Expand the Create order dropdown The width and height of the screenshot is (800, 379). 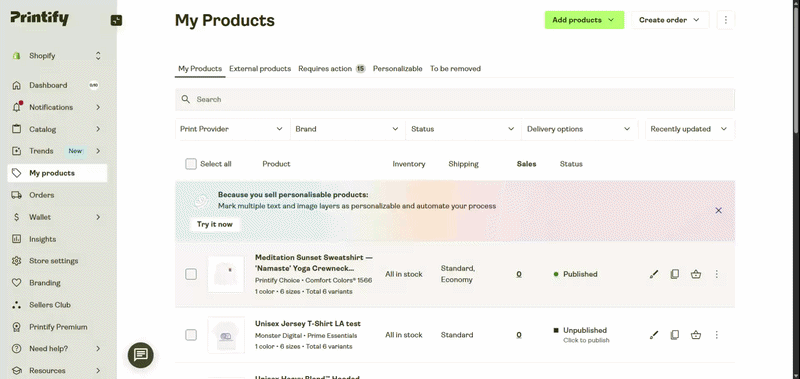coord(670,20)
